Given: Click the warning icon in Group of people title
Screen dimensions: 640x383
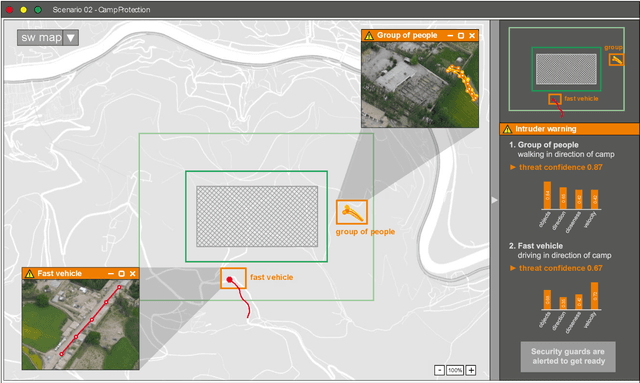Looking at the screenshot, I should click(x=369, y=36).
